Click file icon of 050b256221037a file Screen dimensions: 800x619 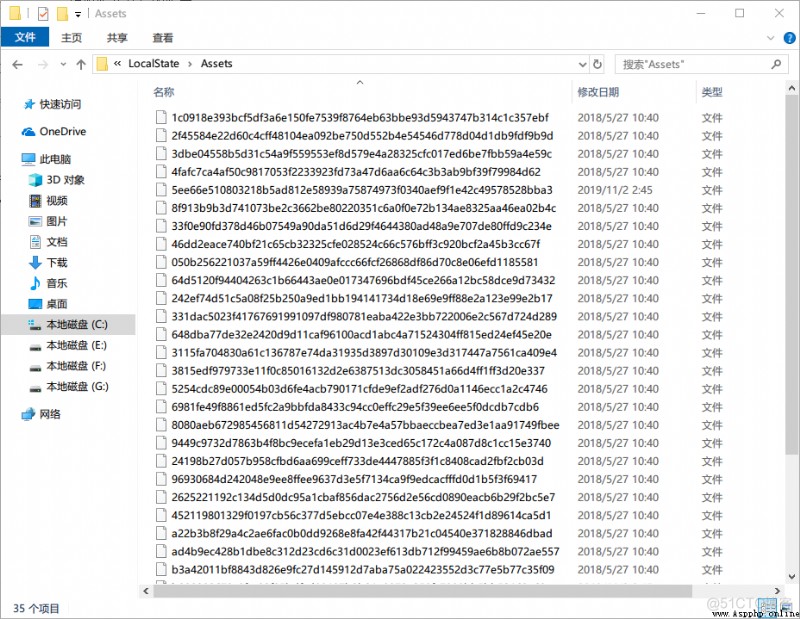coord(161,262)
